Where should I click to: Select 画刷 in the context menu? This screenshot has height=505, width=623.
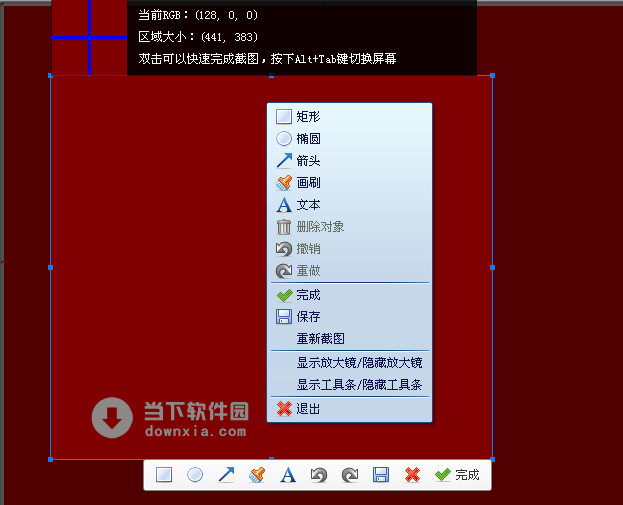tap(349, 183)
